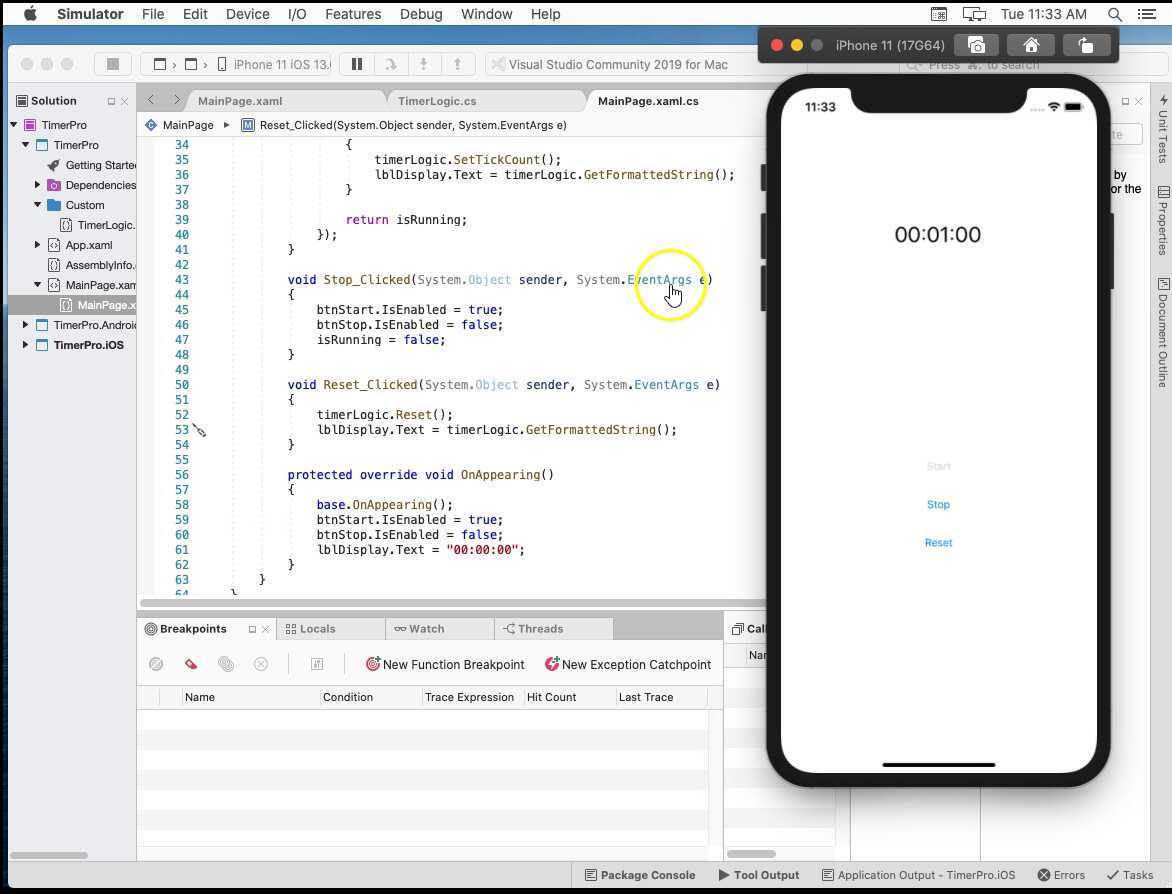The width and height of the screenshot is (1172, 894).
Task: Open Application Output - TimerPro.iOS
Action: (x=918, y=874)
